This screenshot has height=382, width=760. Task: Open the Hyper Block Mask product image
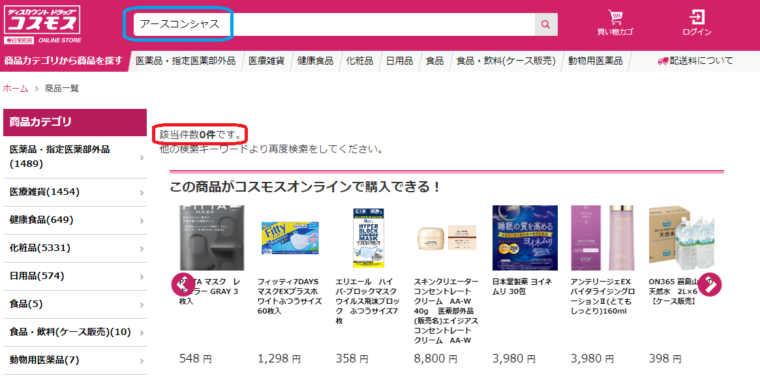point(368,238)
